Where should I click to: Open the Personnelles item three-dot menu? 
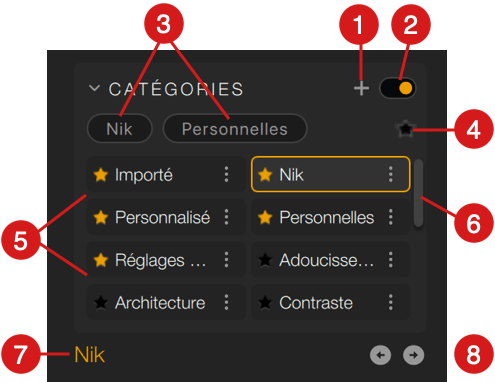click(x=391, y=217)
